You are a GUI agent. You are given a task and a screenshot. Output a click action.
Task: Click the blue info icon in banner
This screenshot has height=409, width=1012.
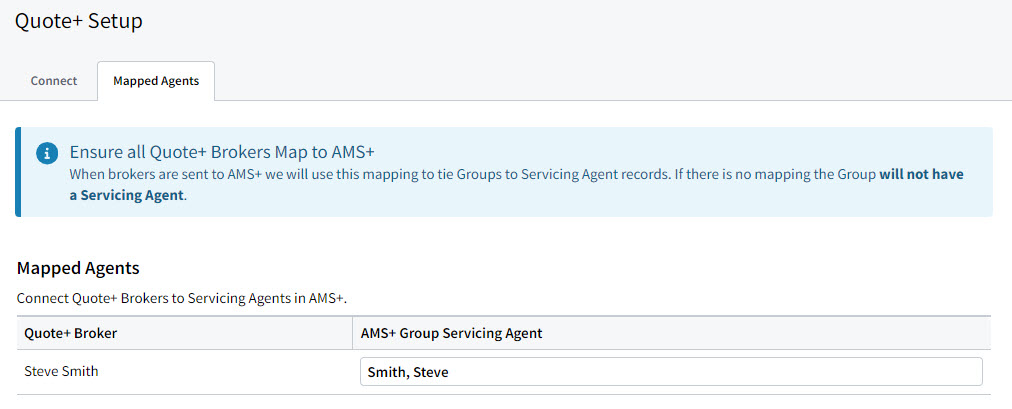click(47, 154)
